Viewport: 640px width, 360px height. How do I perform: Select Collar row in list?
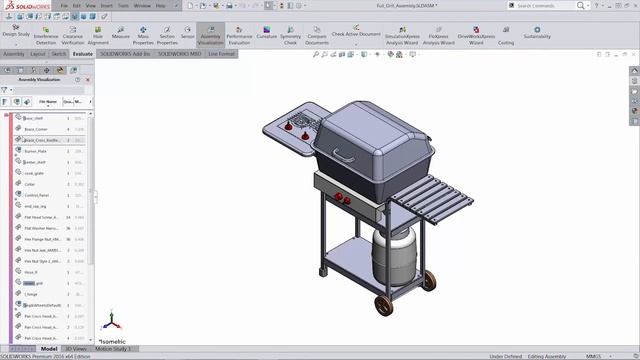pos(49,184)
